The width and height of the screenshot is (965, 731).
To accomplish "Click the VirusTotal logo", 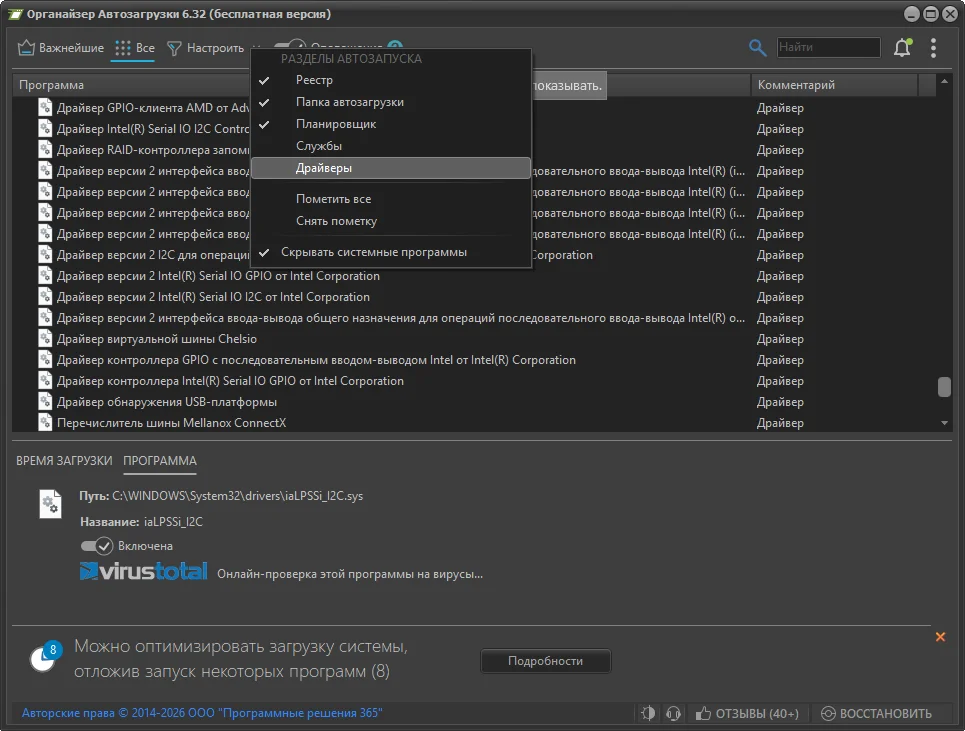I will [x=143, y=572].
